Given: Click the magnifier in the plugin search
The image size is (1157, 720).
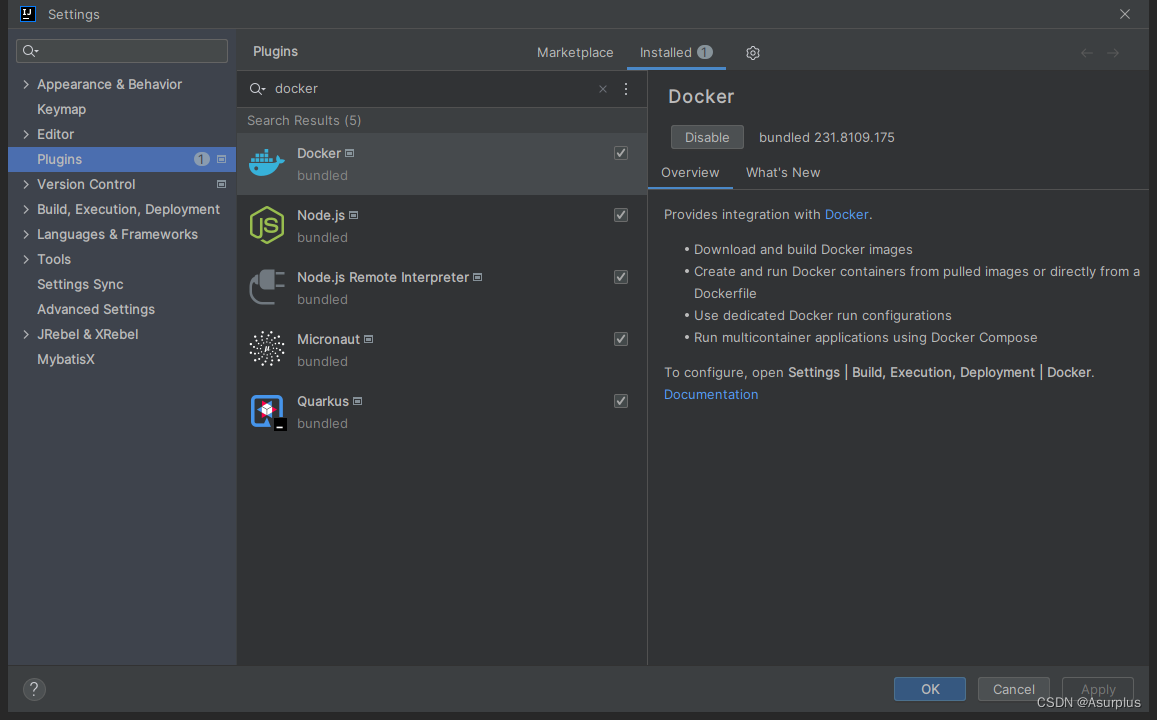Looking at the screenshot, I should click(x=257, y=89).
